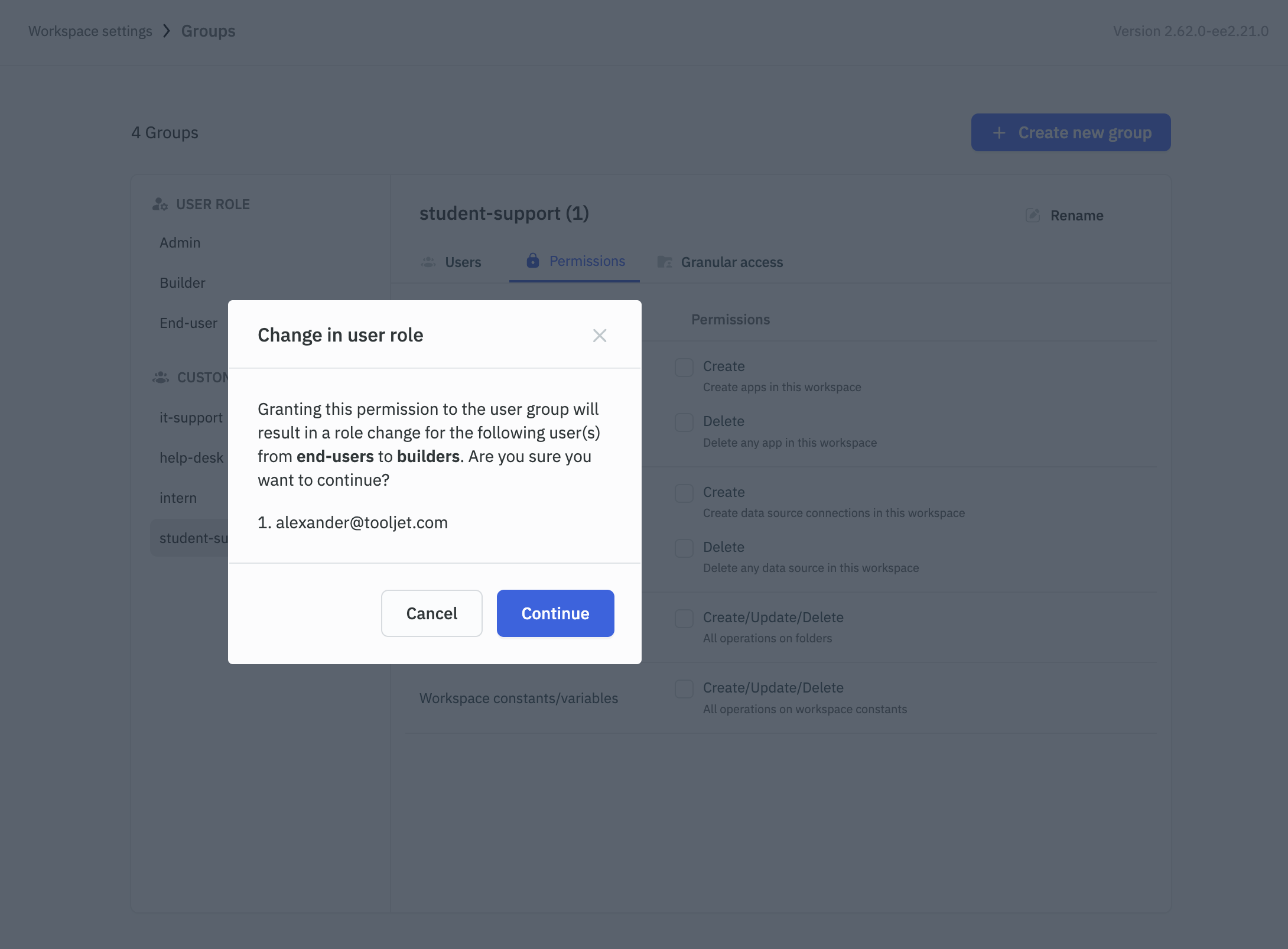
Task: Click the custom groups icon in sidebar
Action: [159, 377]
